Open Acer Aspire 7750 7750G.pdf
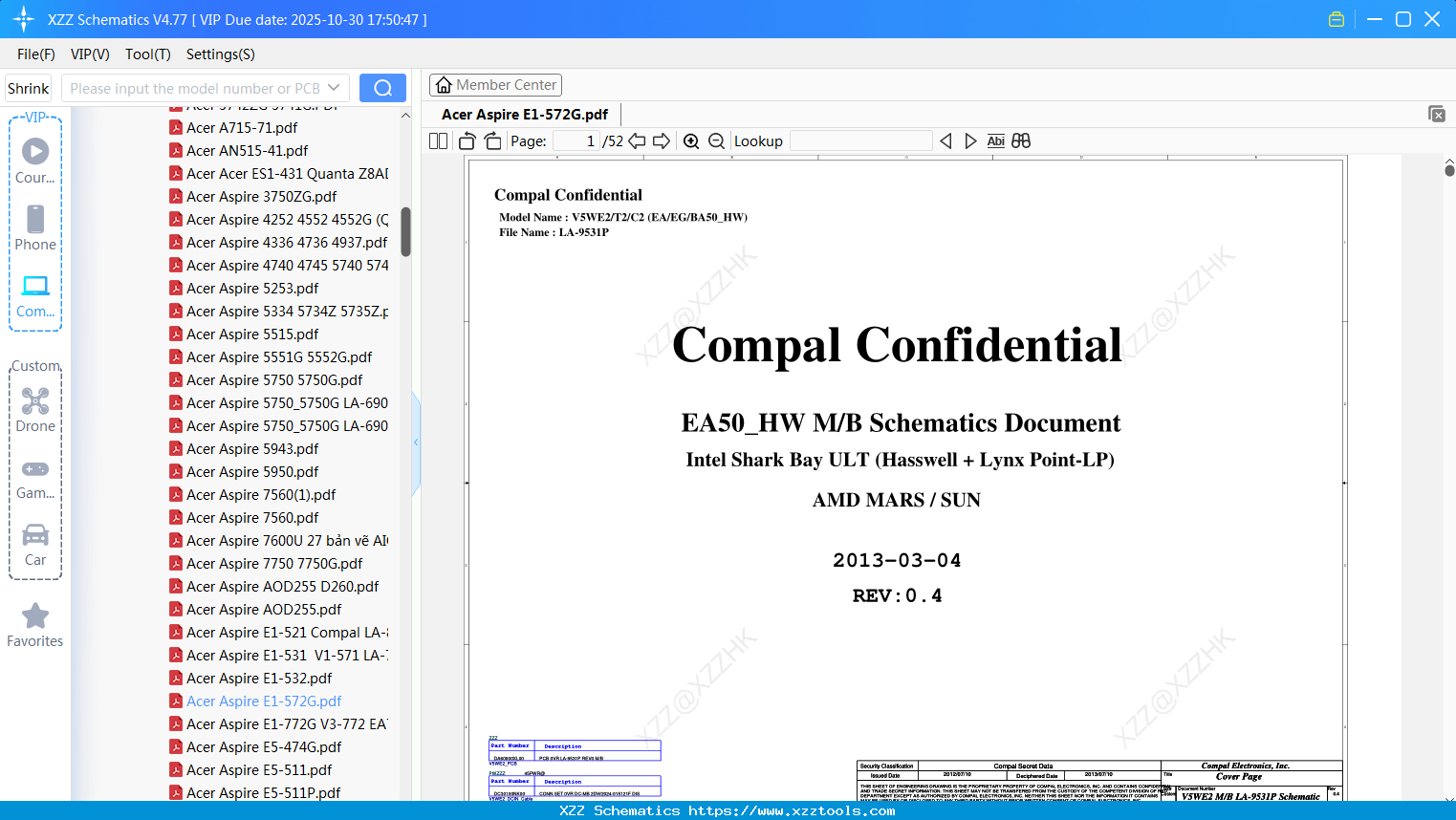 click(x=274, y=564)
